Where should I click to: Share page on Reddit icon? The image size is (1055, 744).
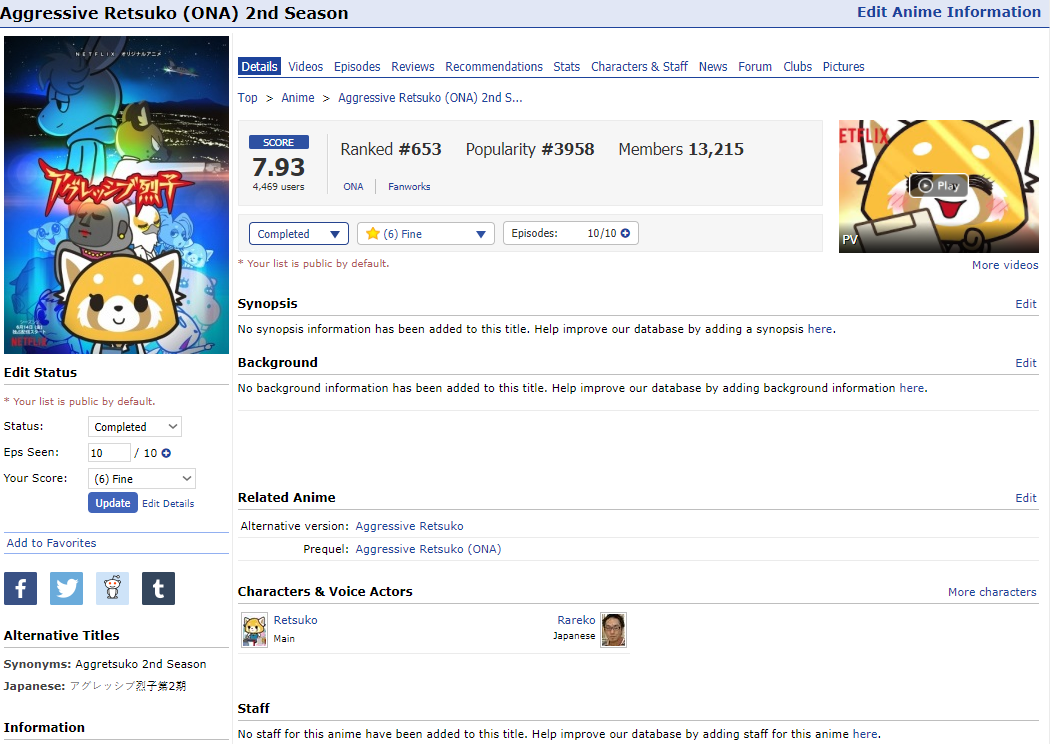tap(112, 589)
